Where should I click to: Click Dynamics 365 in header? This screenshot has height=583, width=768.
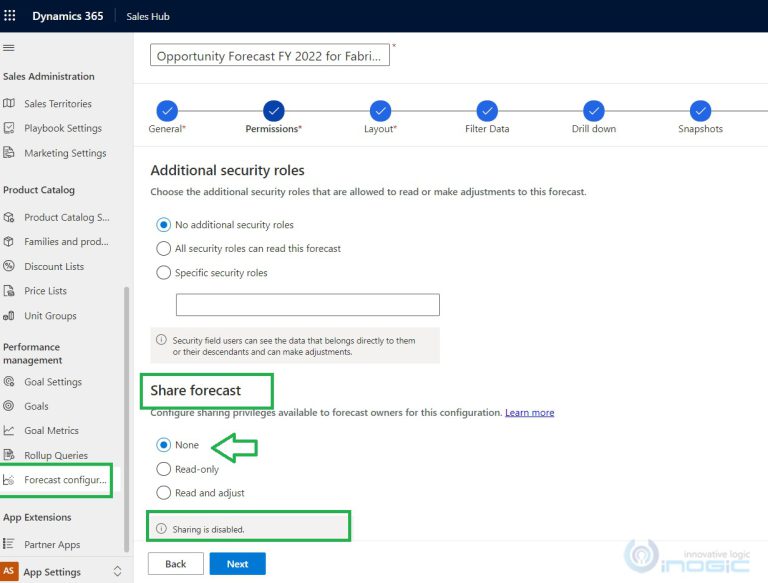click(x=68, y=16)
